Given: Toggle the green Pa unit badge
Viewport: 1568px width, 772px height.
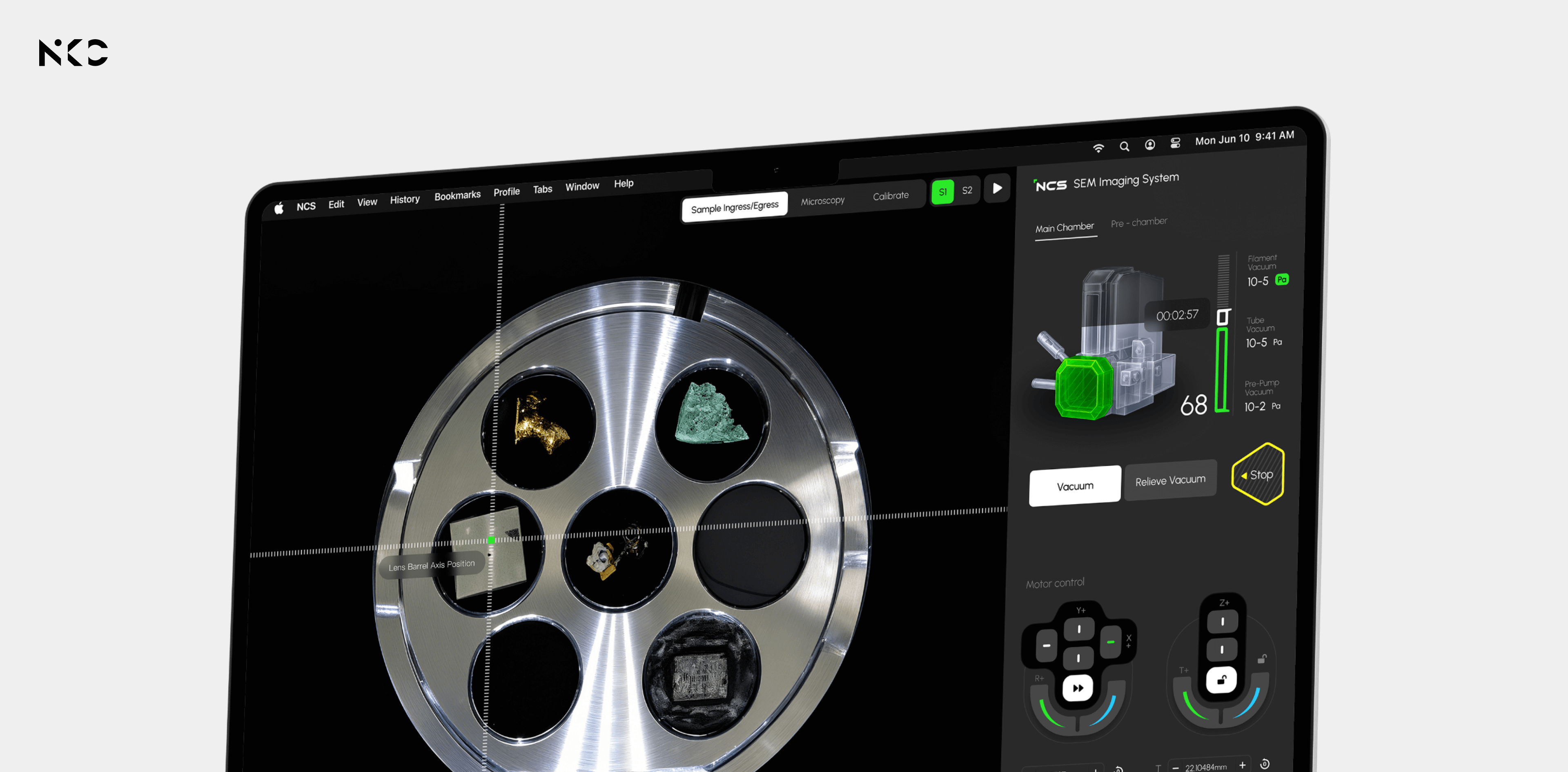Looking at the screenshot, I should pyautogui.click(x=1282, y=279).
